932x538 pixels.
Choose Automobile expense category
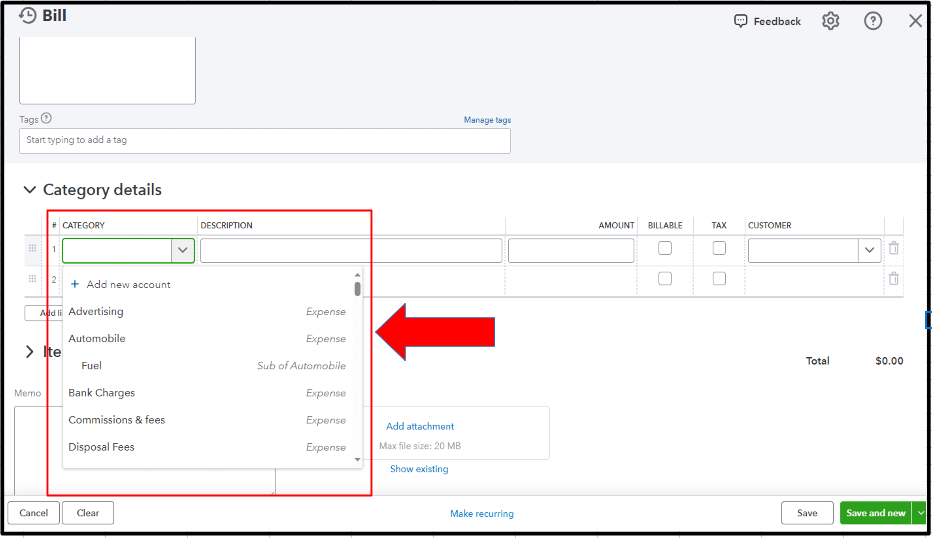[x=208, y=339]
